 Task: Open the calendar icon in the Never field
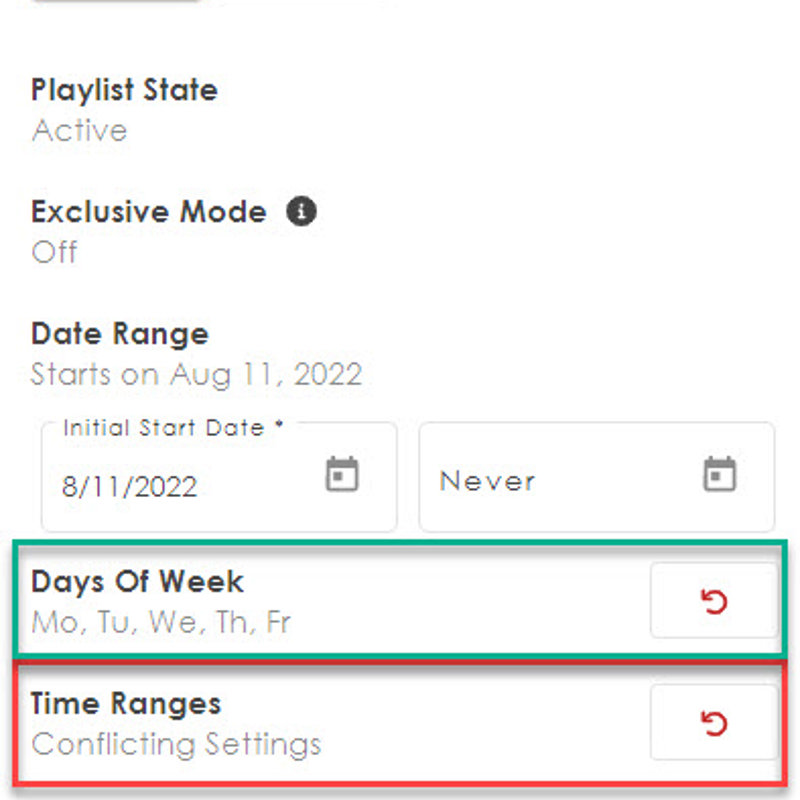[x=719, y=474]
